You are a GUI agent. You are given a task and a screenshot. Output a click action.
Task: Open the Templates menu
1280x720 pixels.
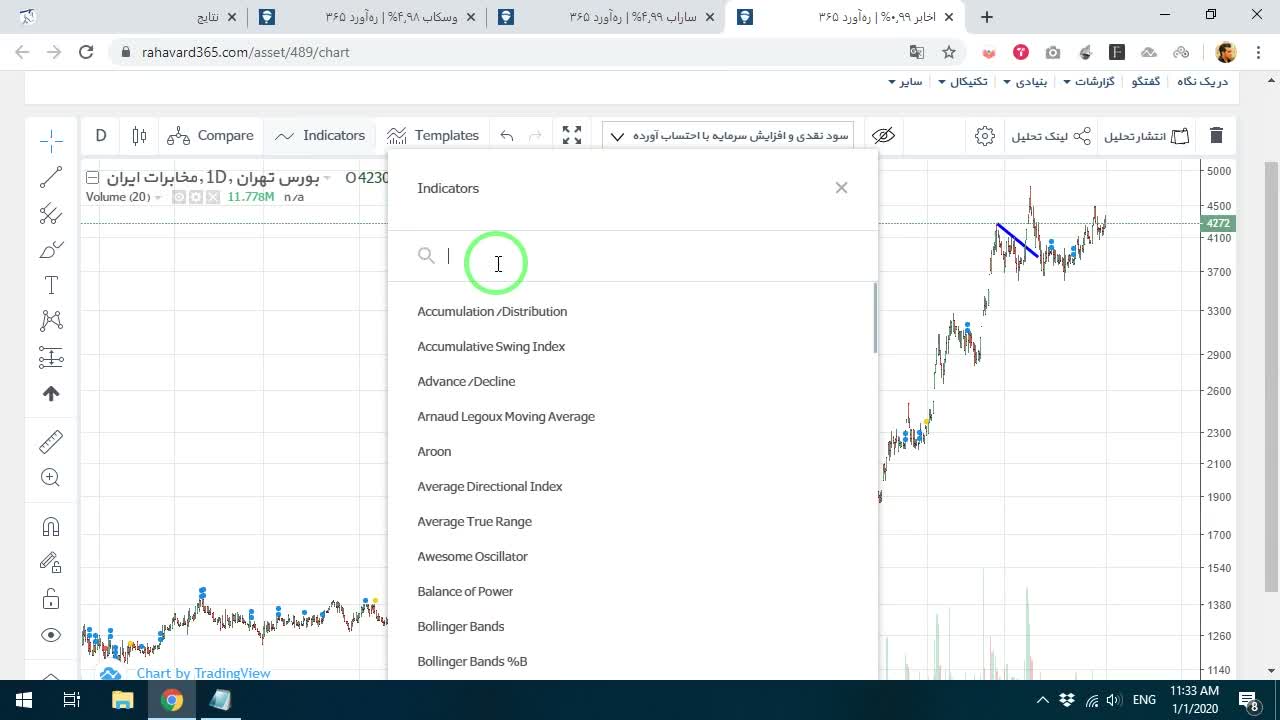pos(433,135)
